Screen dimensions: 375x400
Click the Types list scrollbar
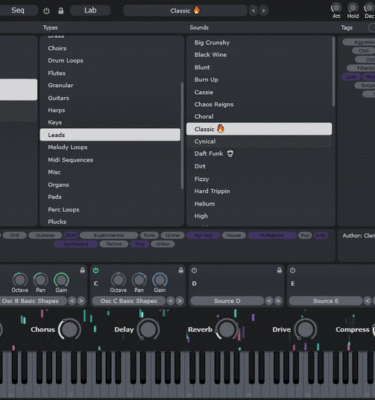tap(182, 136)
